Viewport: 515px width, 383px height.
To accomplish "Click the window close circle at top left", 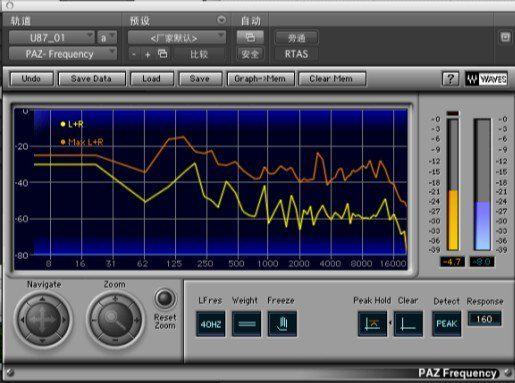I will pos(10,5).
